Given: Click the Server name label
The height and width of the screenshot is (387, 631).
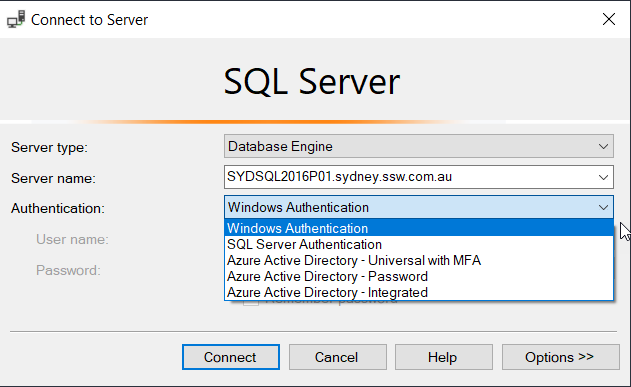Looking at the screenshot, I should 53,178.
